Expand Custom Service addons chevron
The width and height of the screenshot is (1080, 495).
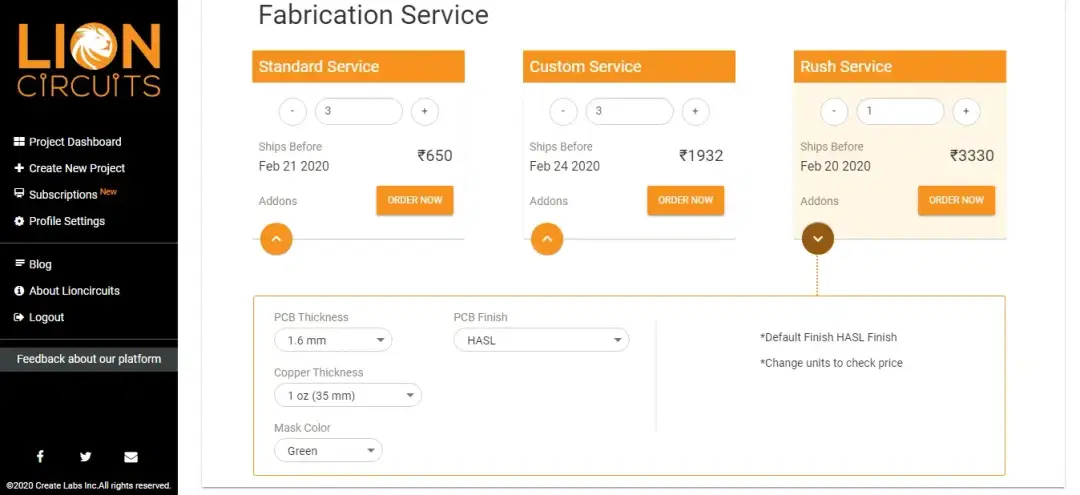547,239
